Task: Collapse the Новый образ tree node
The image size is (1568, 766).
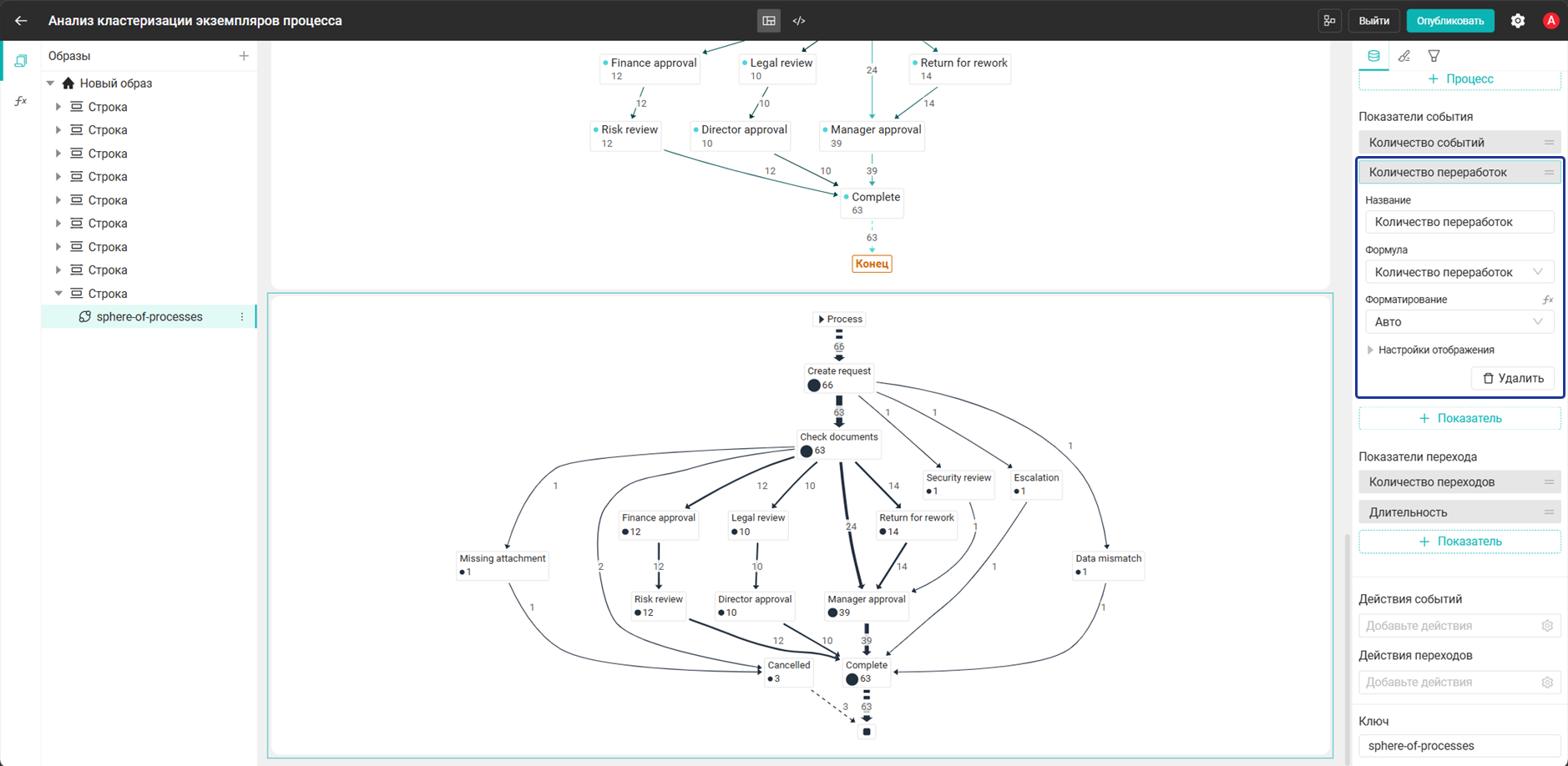Action: (50, 83)
